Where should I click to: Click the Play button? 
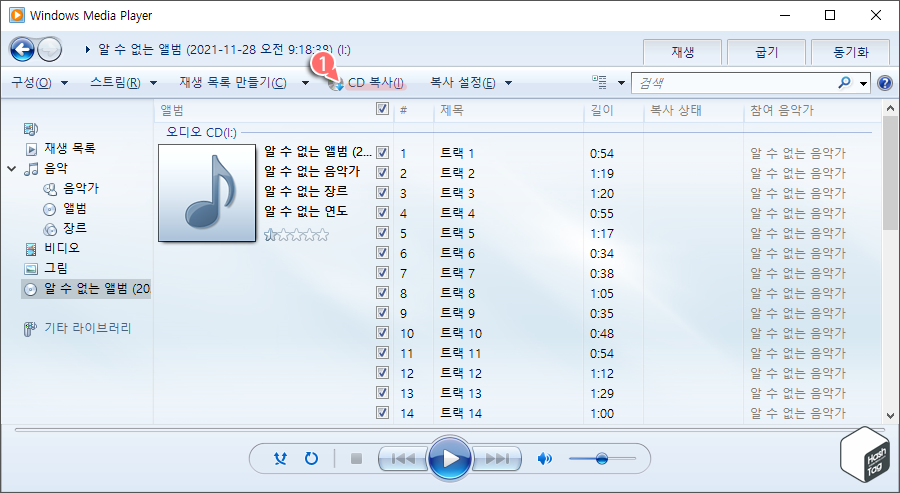click(450, 459)
